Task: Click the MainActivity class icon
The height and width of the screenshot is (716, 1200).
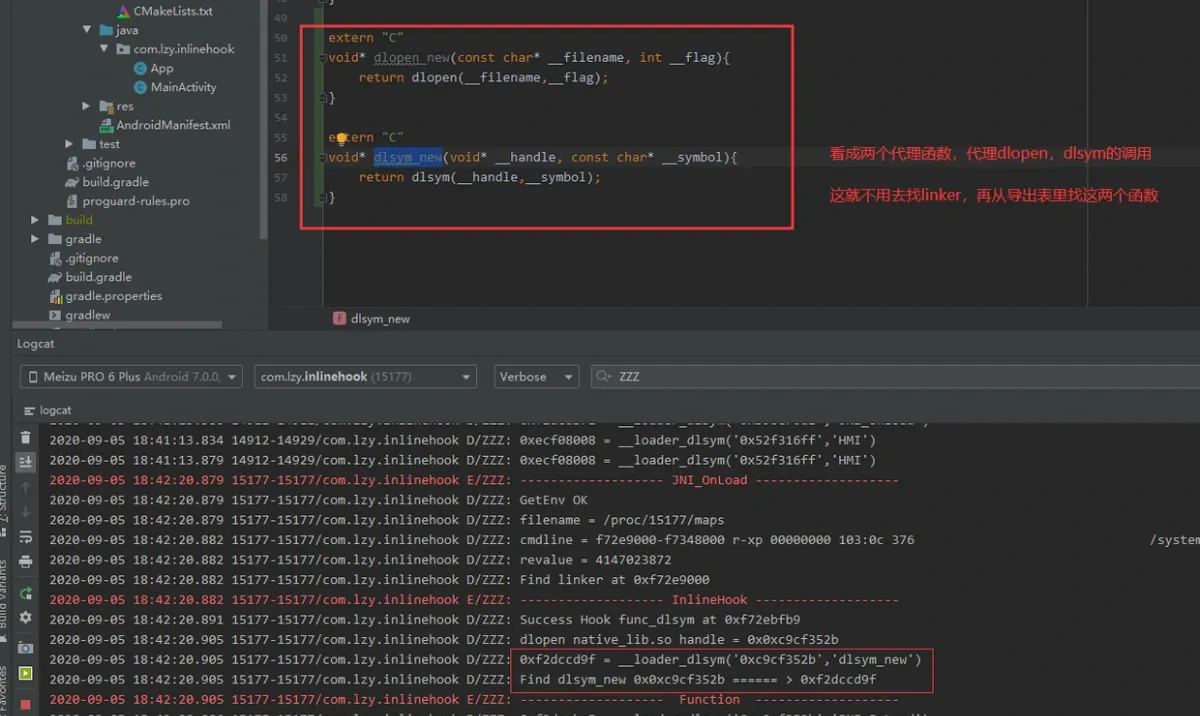Action: click(x=140, y=87)
